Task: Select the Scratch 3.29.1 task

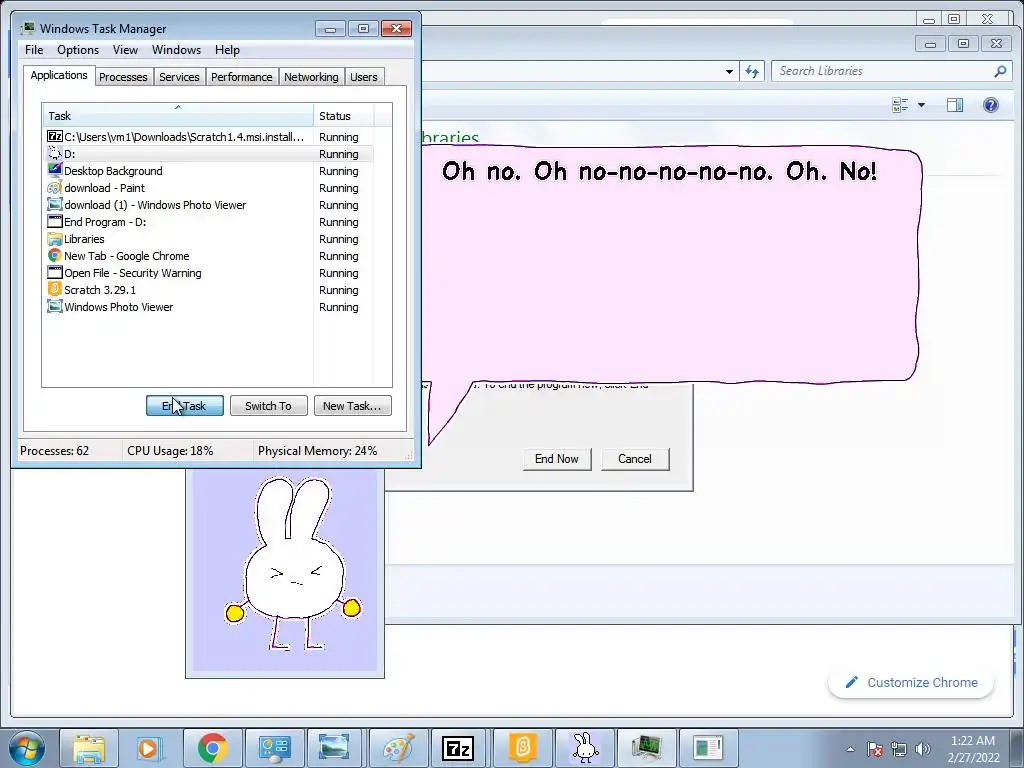Action: (x=209, y=289)
